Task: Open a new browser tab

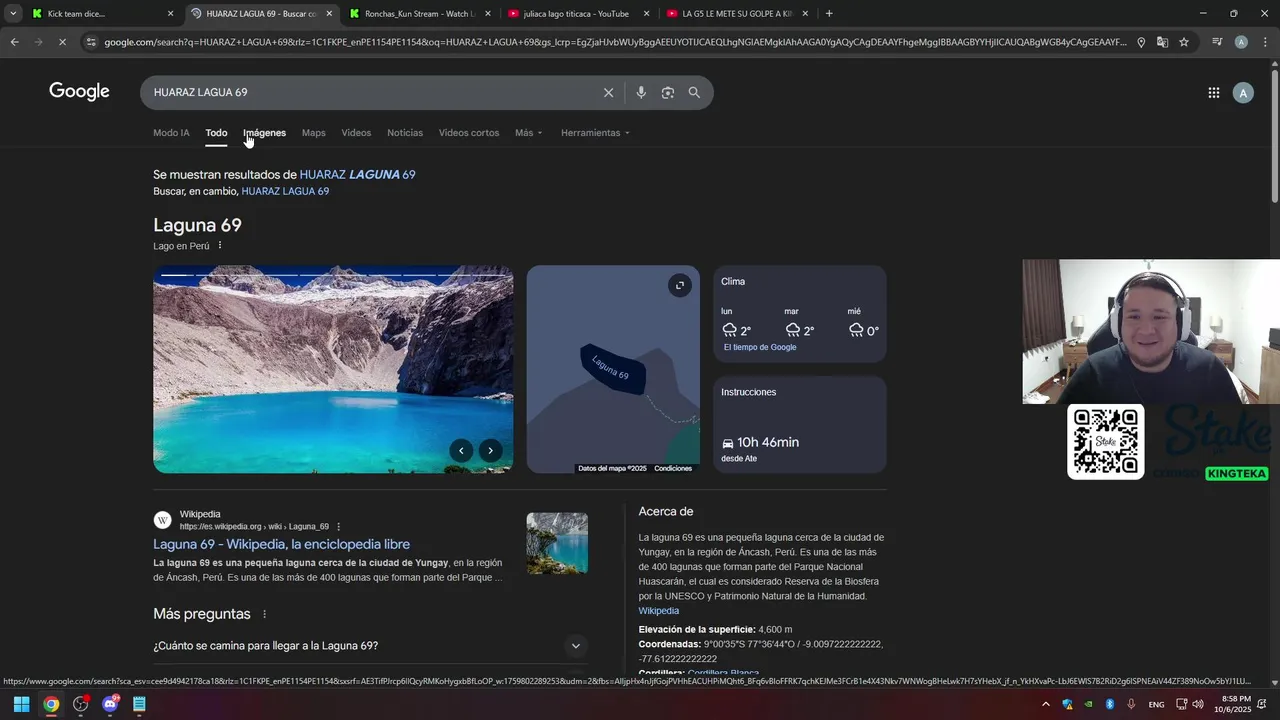Action: click(x=829, y=14)
